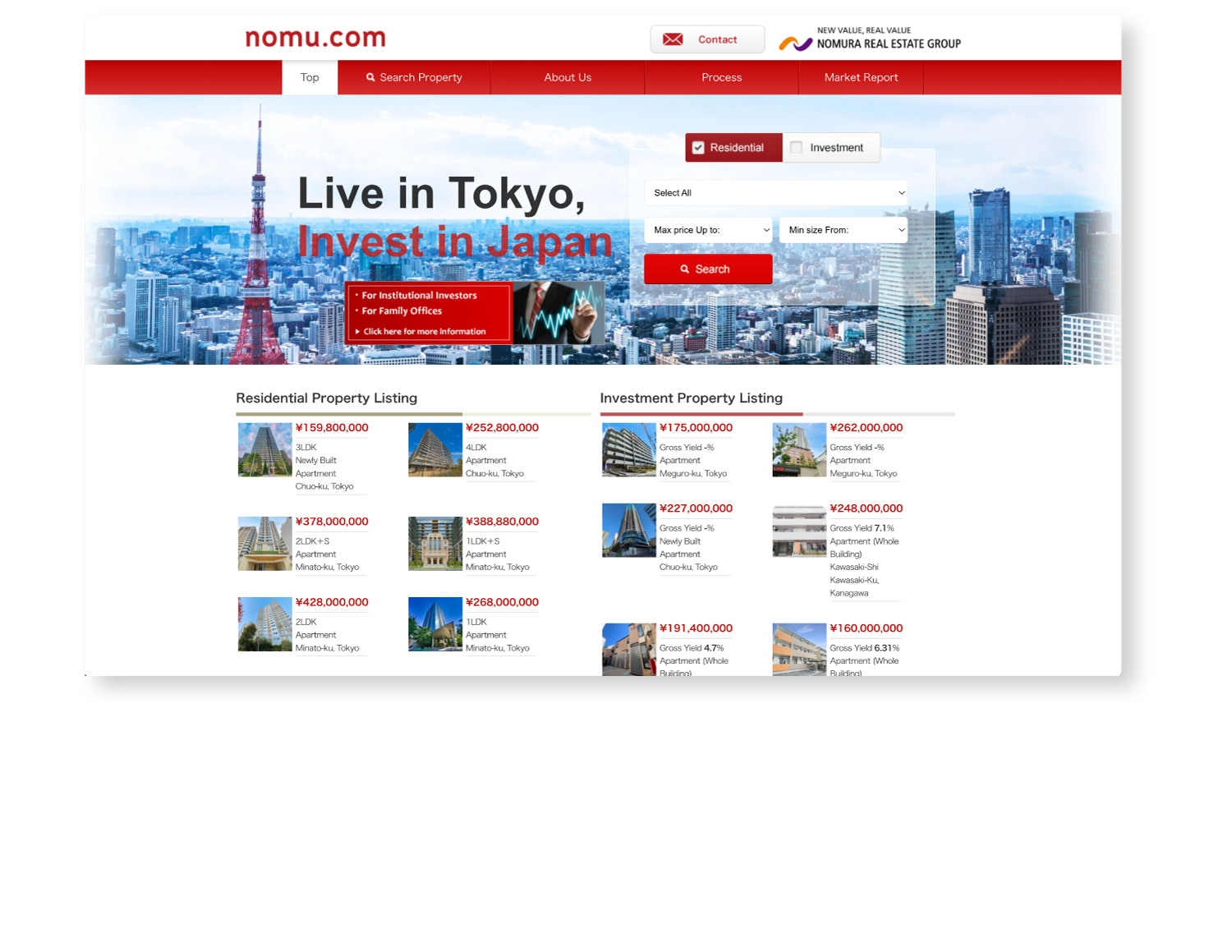Click the ¥268,000,000 price link
The image size is (1232, 952).
[502, 602]
